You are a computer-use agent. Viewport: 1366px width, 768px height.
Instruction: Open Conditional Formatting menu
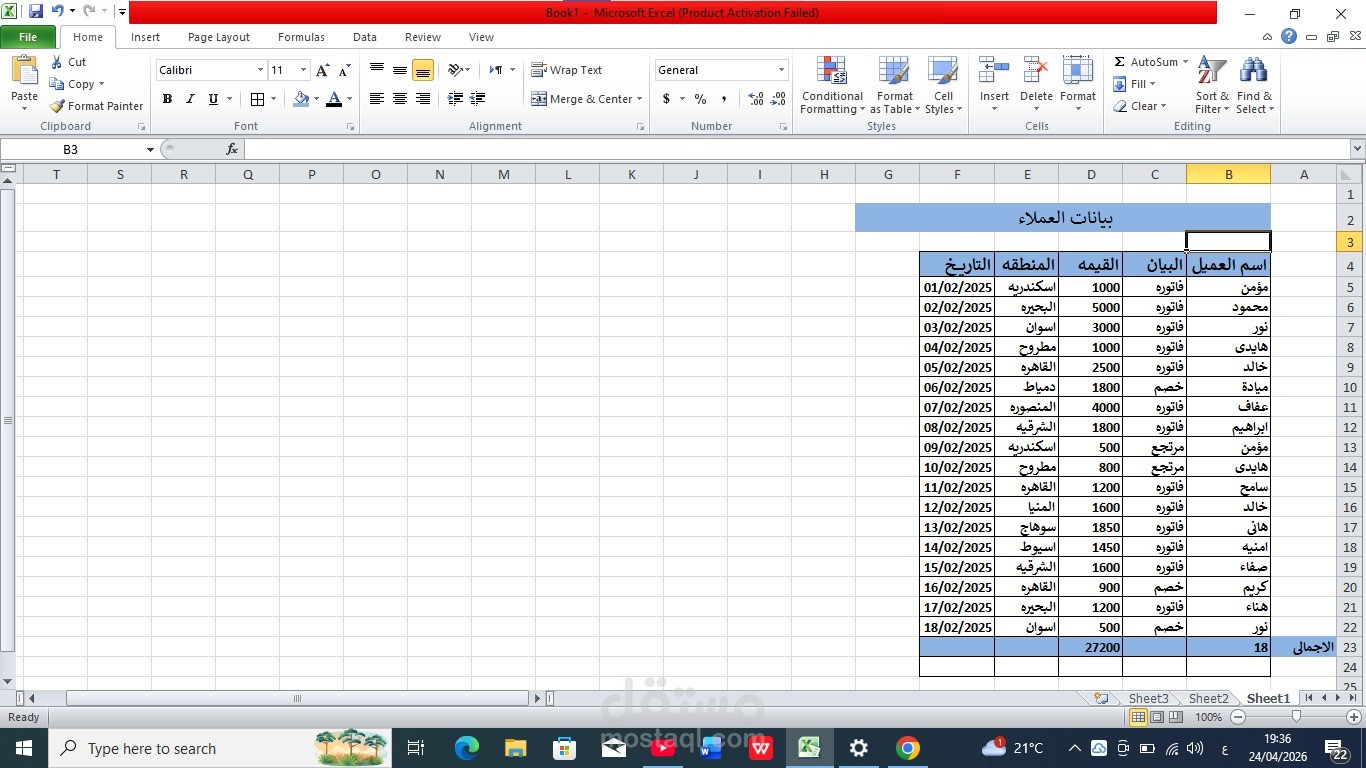click(831, 86)
